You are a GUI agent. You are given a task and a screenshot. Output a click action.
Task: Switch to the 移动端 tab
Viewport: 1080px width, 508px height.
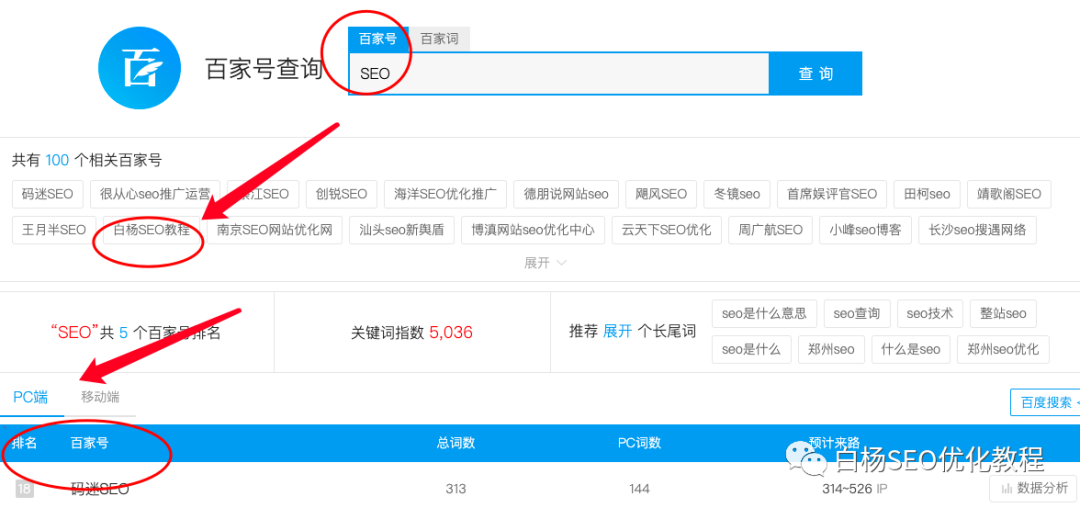click(x=100, y=397)
